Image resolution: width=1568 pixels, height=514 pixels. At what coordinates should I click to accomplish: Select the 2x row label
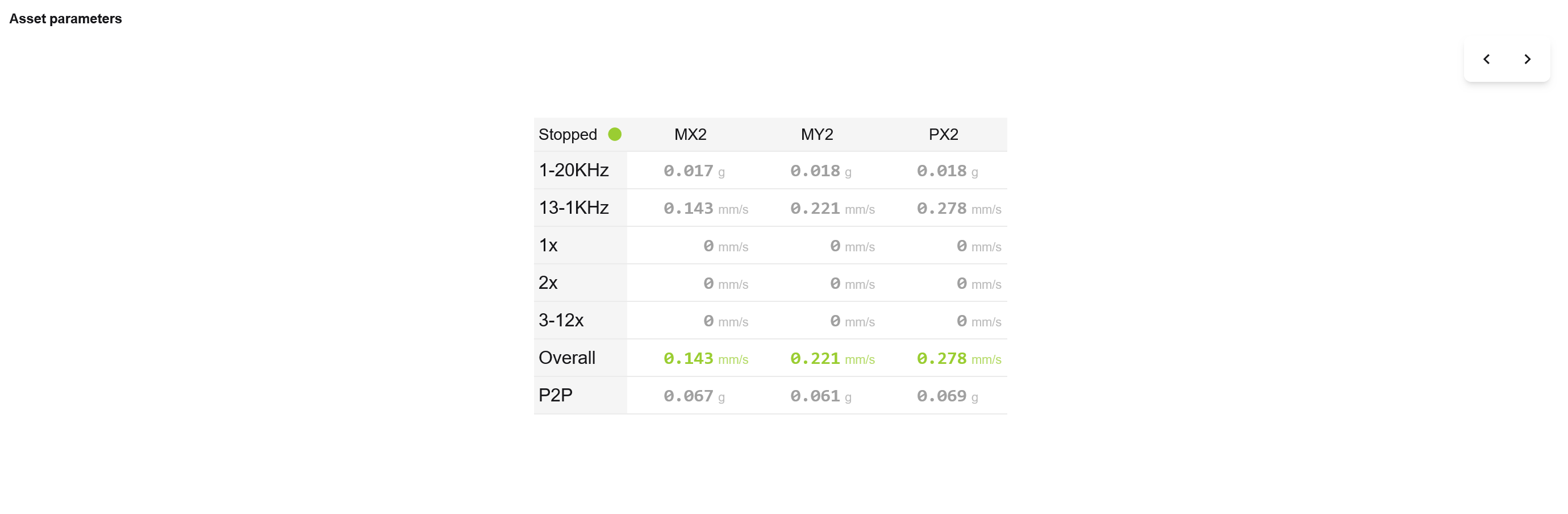[x=548, y=283]
